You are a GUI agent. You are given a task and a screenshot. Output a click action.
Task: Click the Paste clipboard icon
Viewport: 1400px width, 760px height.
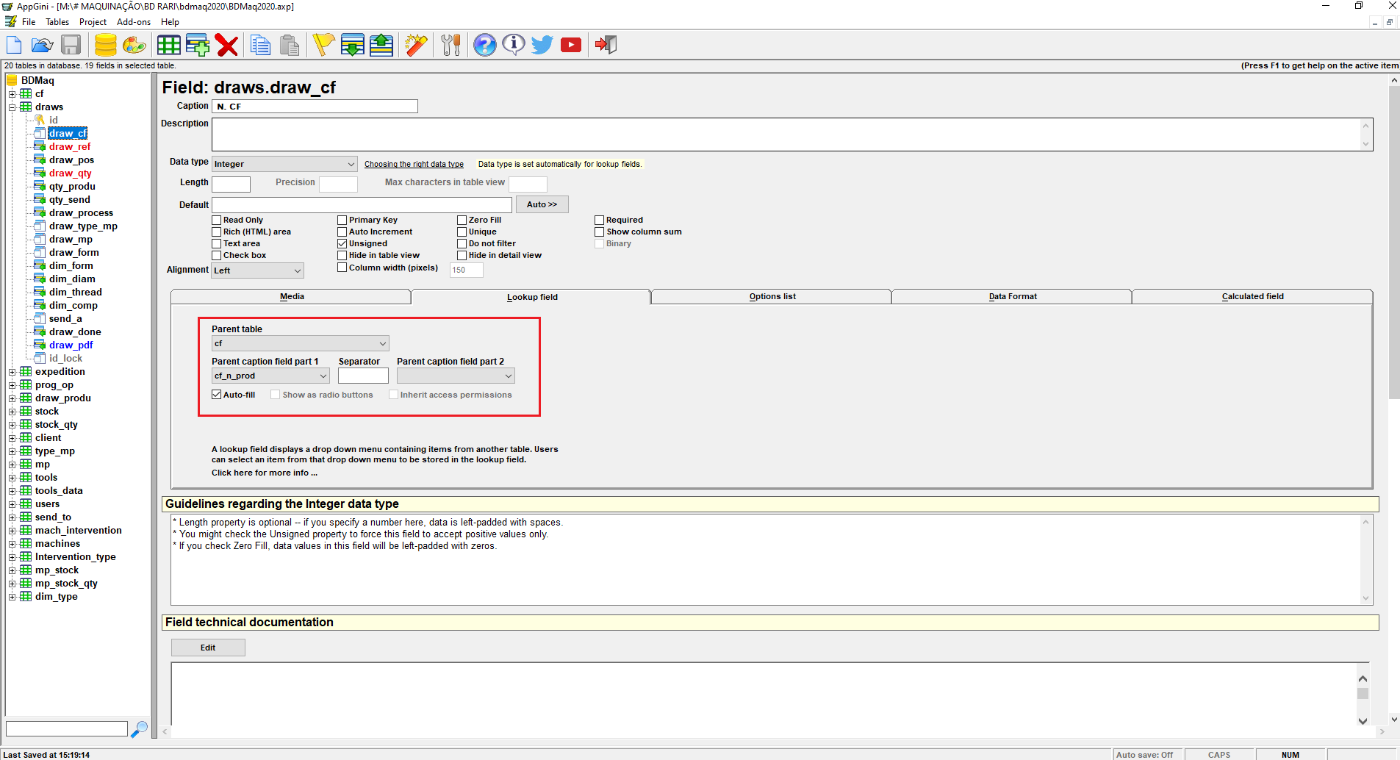[x=290, y=44]
